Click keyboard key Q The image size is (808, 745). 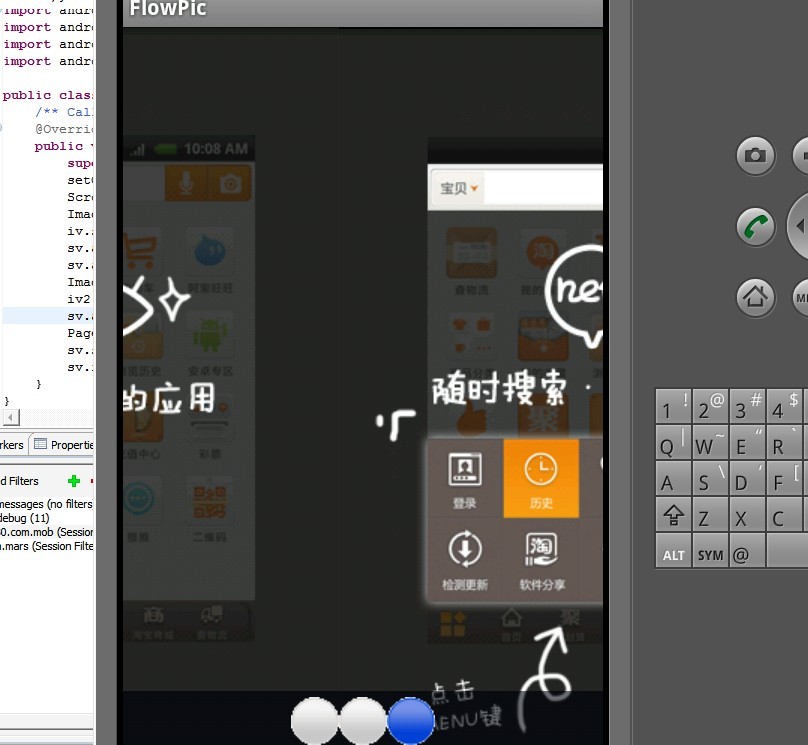pyautogui.click(x=673, y=442)
